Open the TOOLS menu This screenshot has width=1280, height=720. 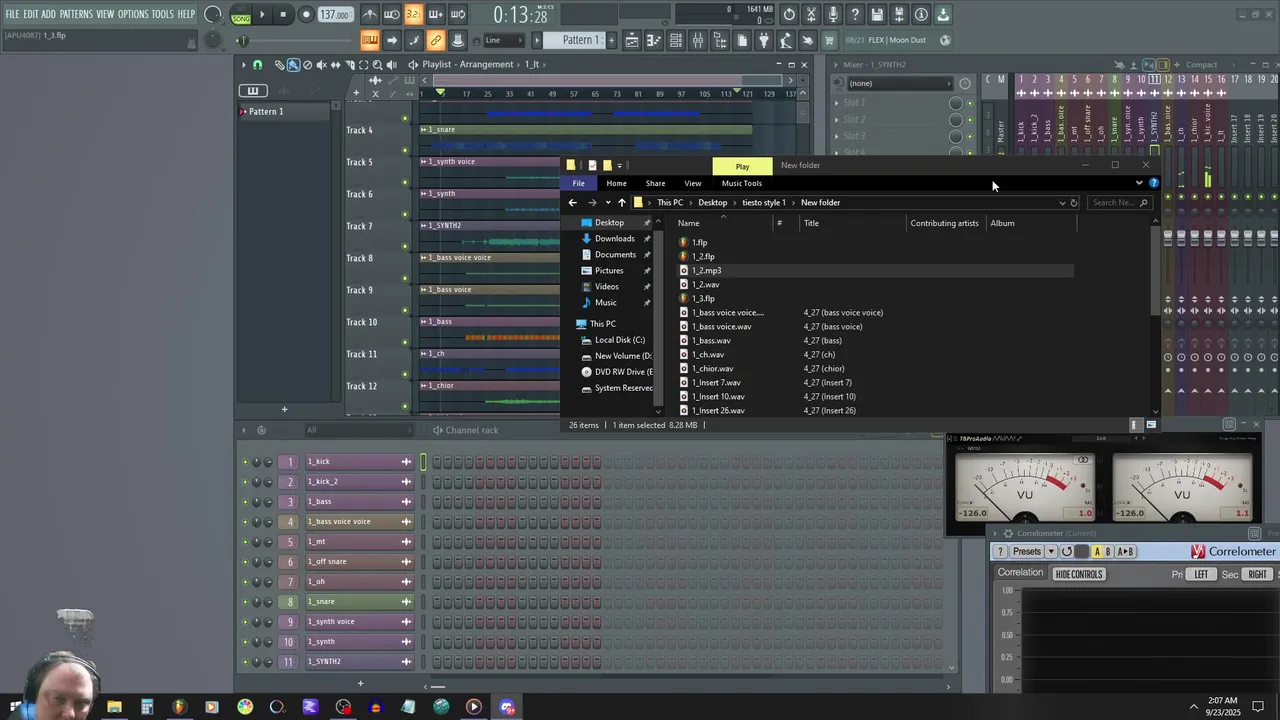pyautogui.click(x=163, y=14)
